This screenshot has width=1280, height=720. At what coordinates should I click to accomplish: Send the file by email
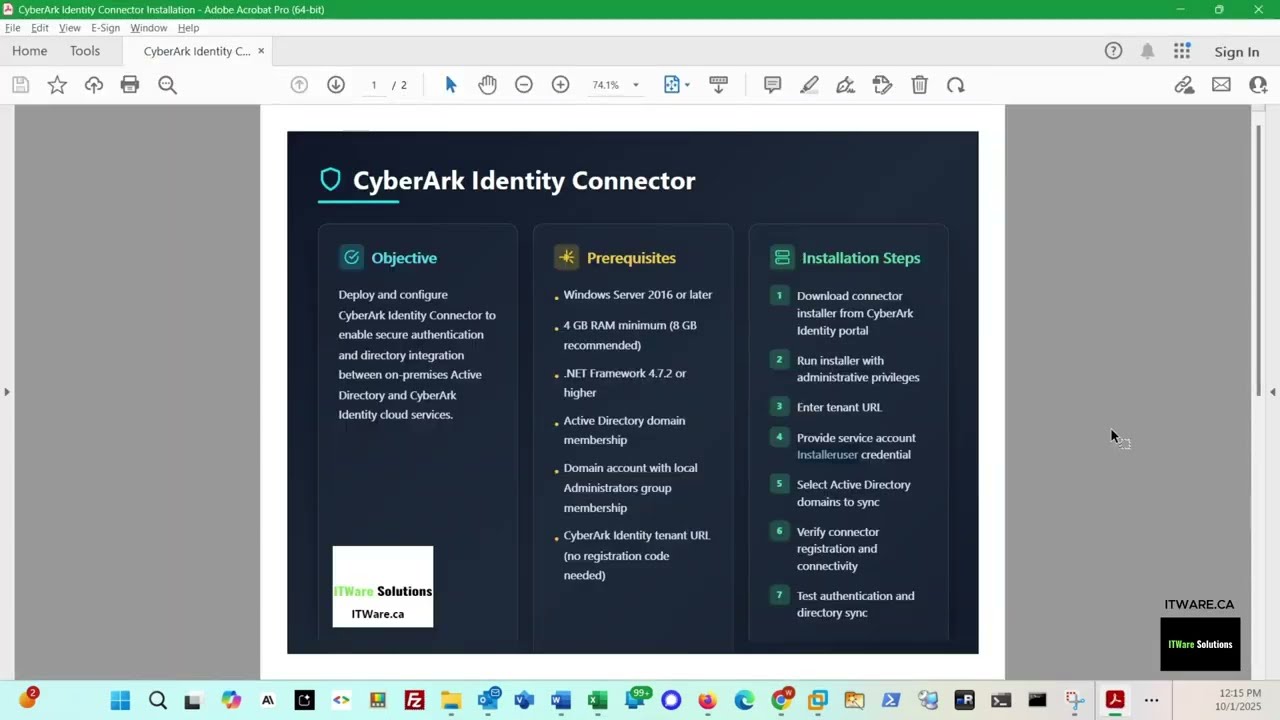pyautogui.click(x=1221, y=85)
